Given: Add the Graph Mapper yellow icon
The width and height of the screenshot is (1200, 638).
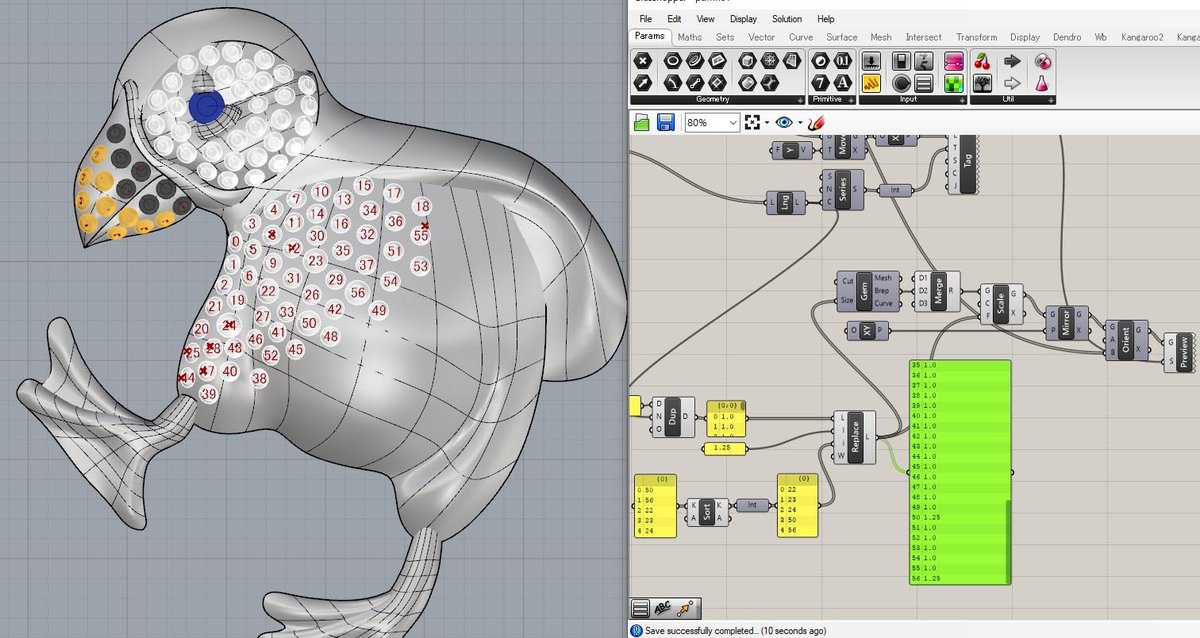Looking at the screenshot, I should pyautogui.click(x=871, y=83).
